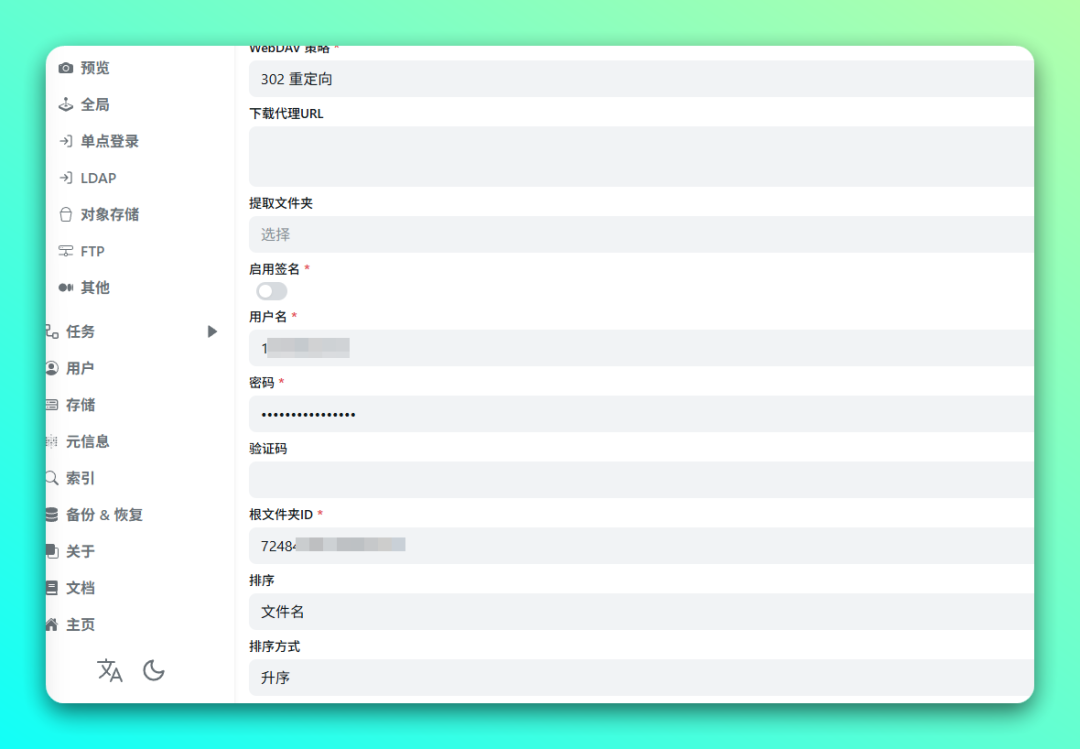The image size is (1080, 749).
Task: Click the 根文件夹ID input field
Action: (641, 546)
